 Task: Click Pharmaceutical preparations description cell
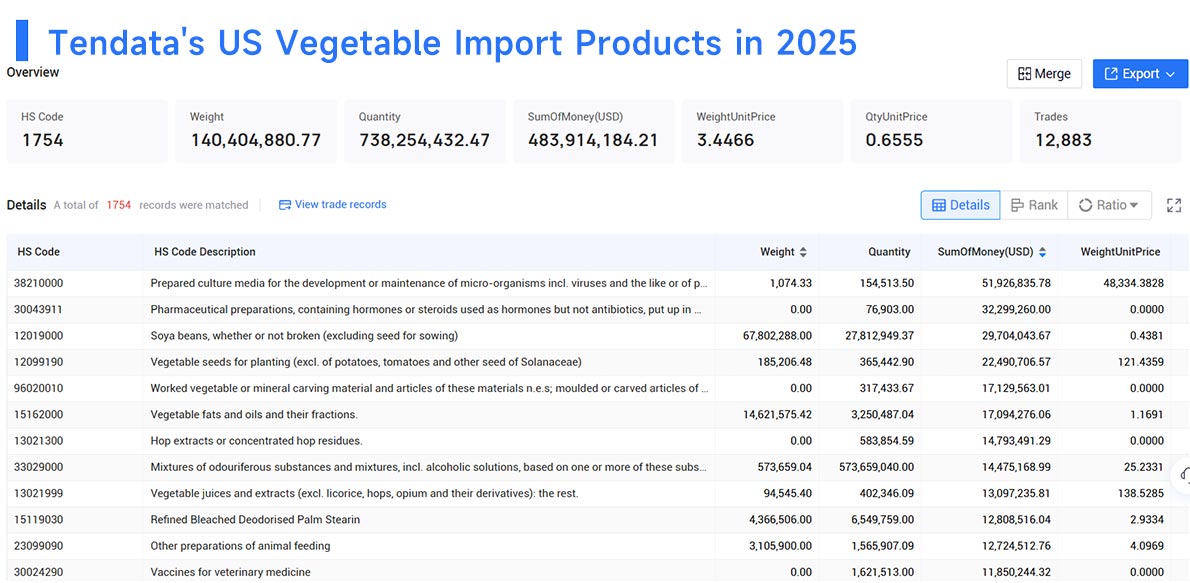tap(429, 309)
